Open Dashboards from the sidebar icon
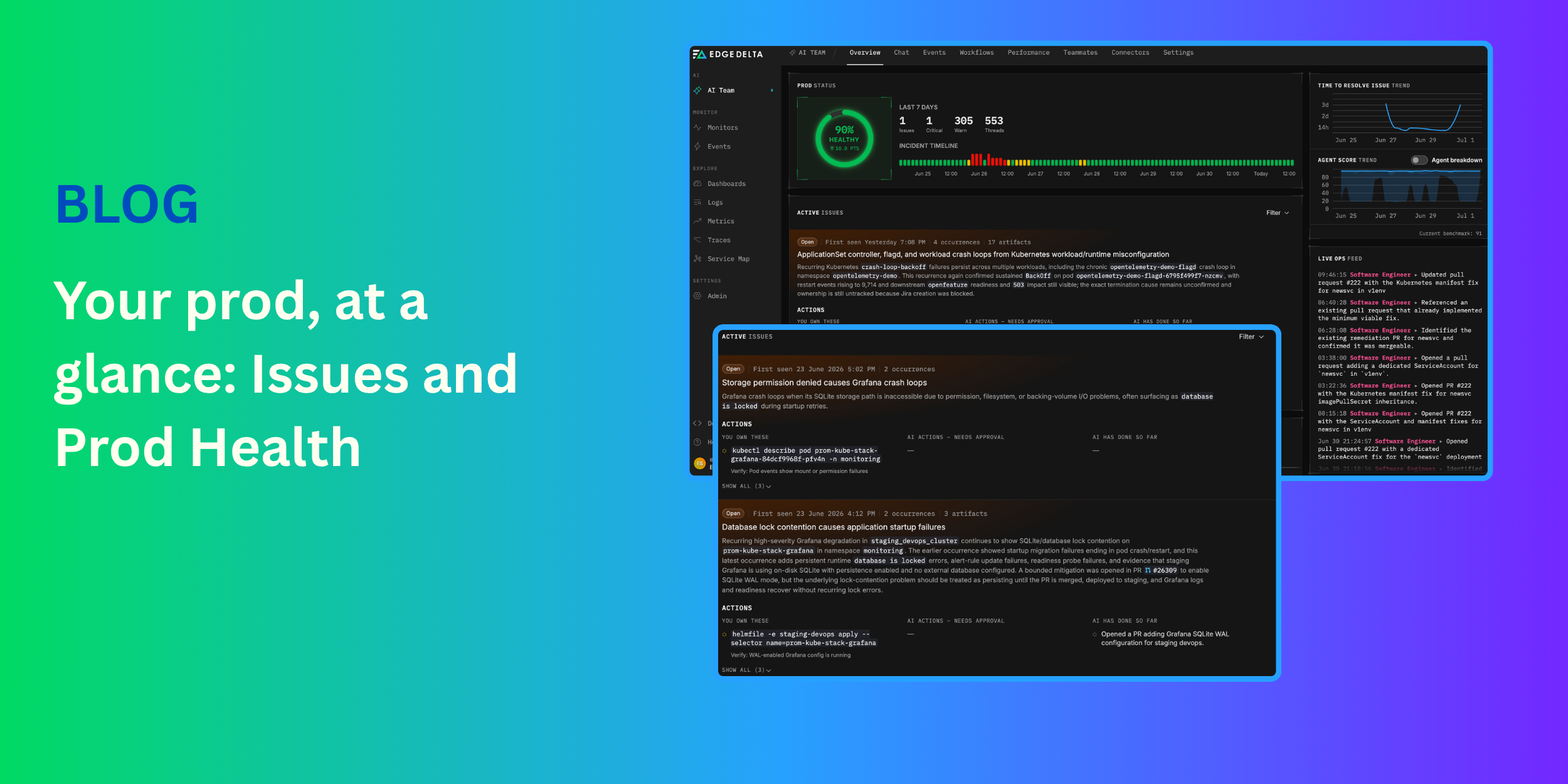1568x784 pixels. click(697, 184)
